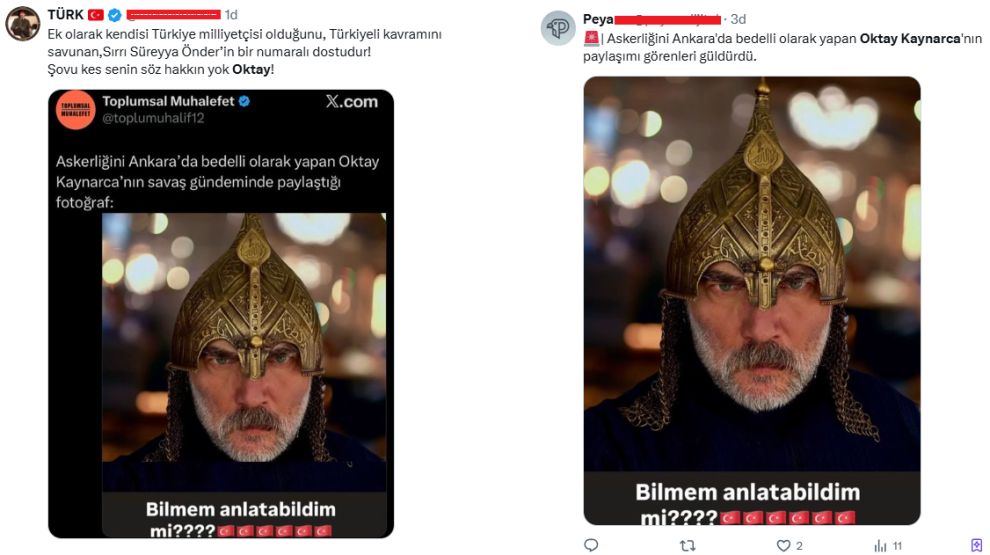Click the red siren emoji in right tweet
The image size is (990, 555).
(591, 39)
